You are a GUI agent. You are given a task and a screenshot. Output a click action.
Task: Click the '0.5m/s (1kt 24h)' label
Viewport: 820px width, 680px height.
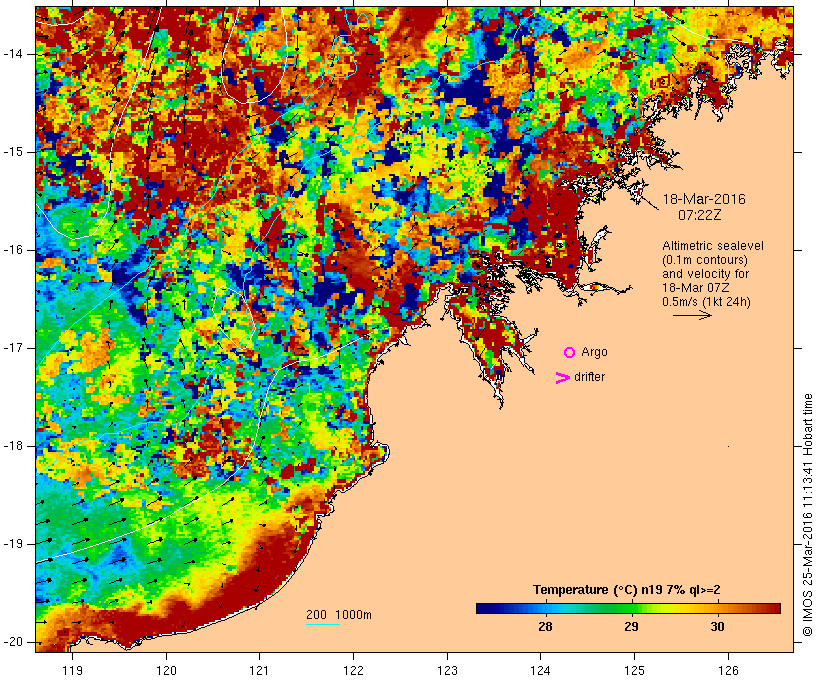point(706,302)
